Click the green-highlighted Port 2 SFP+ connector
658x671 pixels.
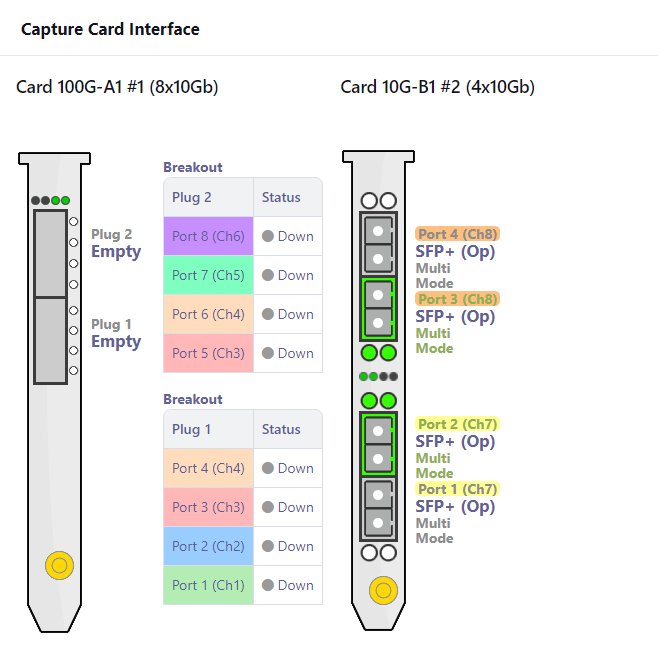pyautogui.click(x=378, y=444)
